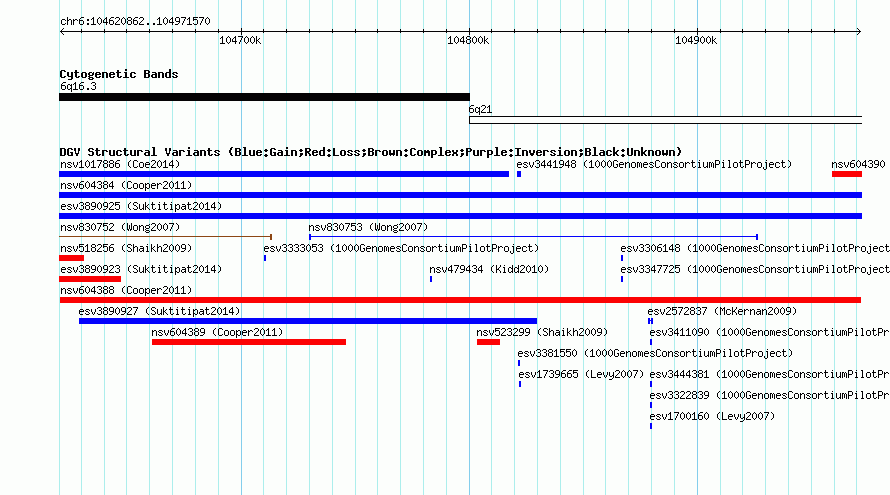The height and width of the screenshot is (495, 890).
Task: Open nsv830753 (Wong2007) label
Action: [x=368, y=227]
